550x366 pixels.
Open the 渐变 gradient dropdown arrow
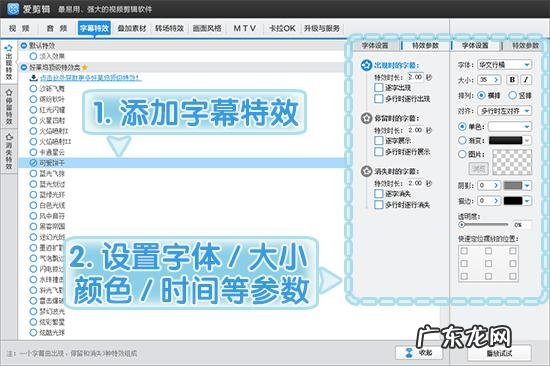[x=528, y=140]
